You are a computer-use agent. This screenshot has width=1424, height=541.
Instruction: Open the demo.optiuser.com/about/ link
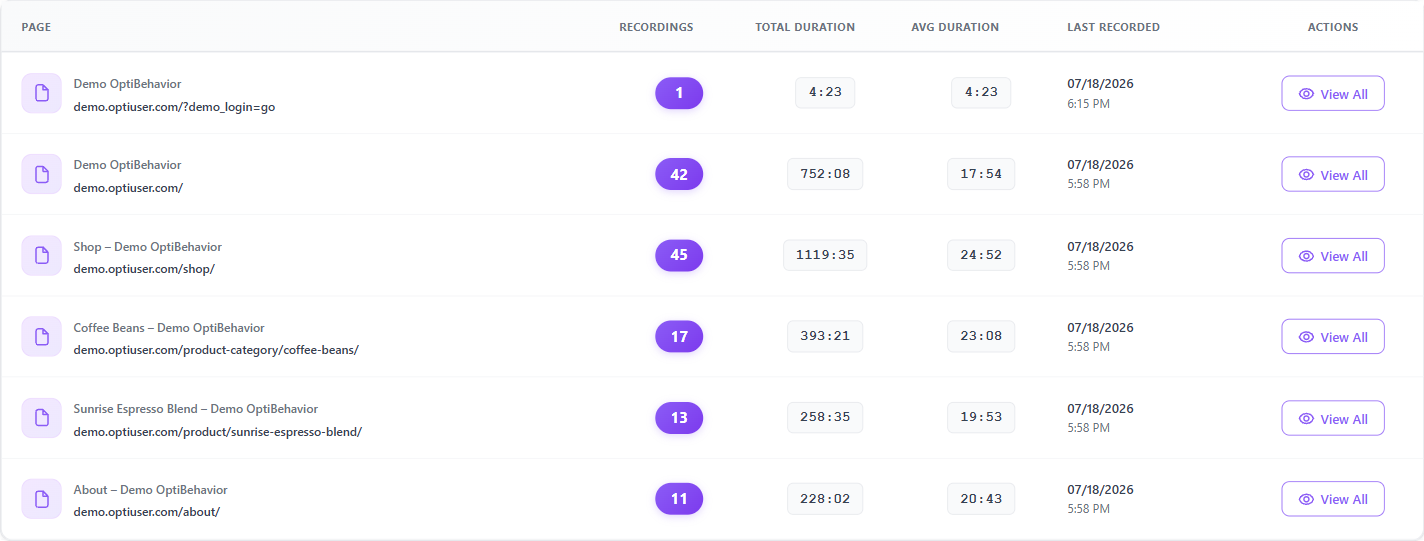tap(146, 512)
